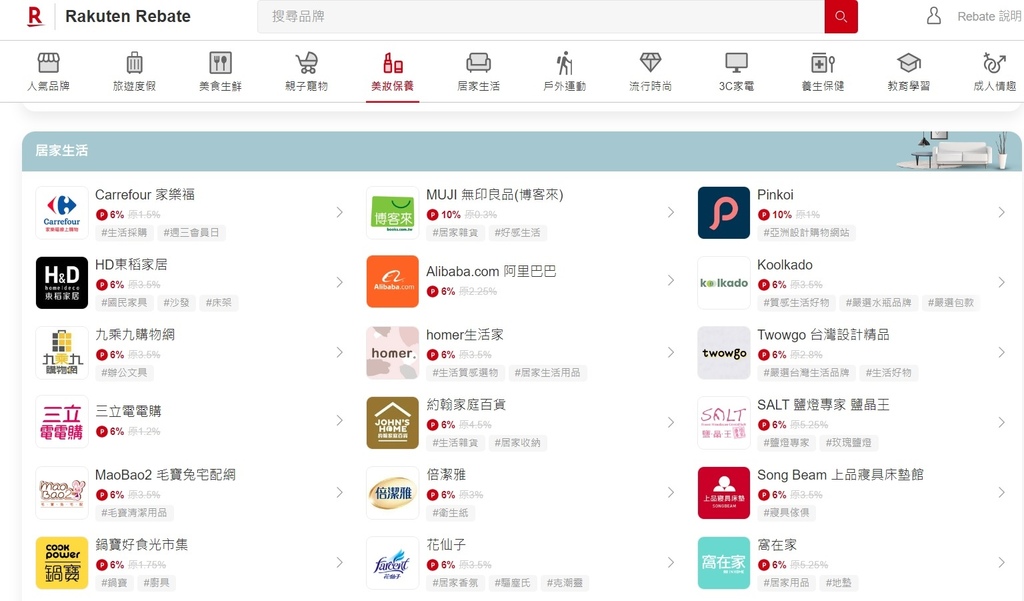Click the 居家生活 section header

pos(522,151)
